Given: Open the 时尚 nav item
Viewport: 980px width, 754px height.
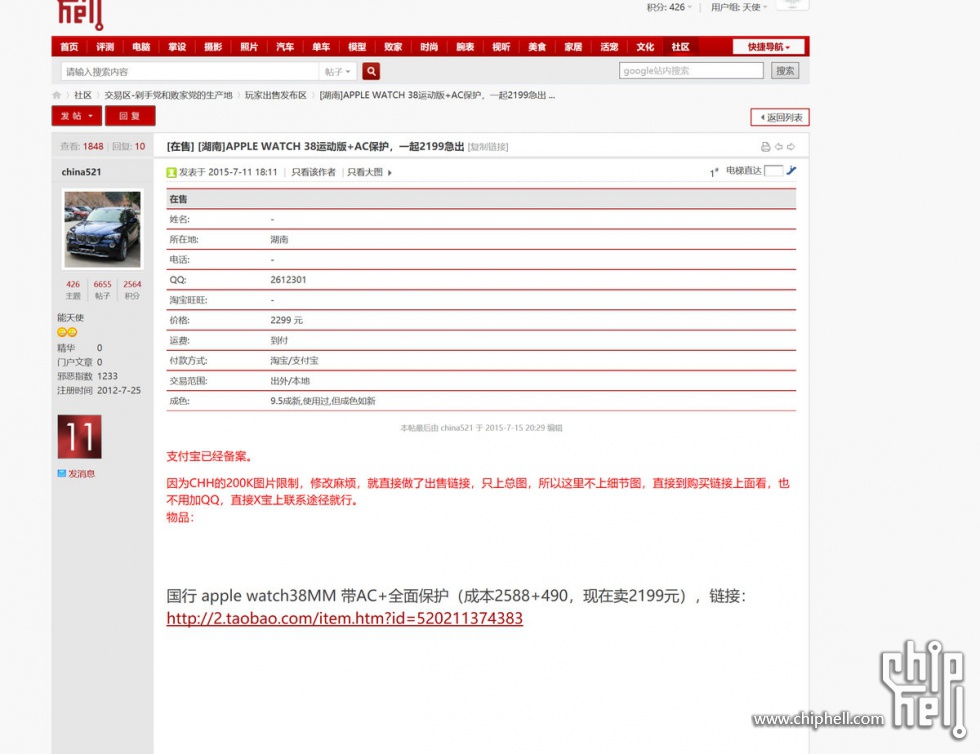Looking at the screenshot, I should pyautogui.click(x=429, y=47).
